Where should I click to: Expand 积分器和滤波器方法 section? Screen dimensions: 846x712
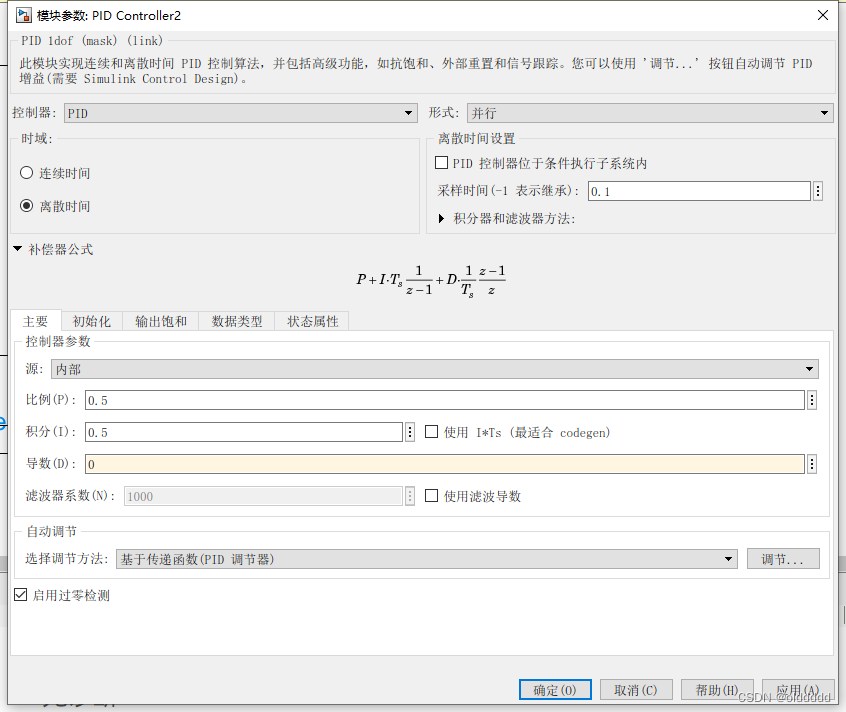441,218
